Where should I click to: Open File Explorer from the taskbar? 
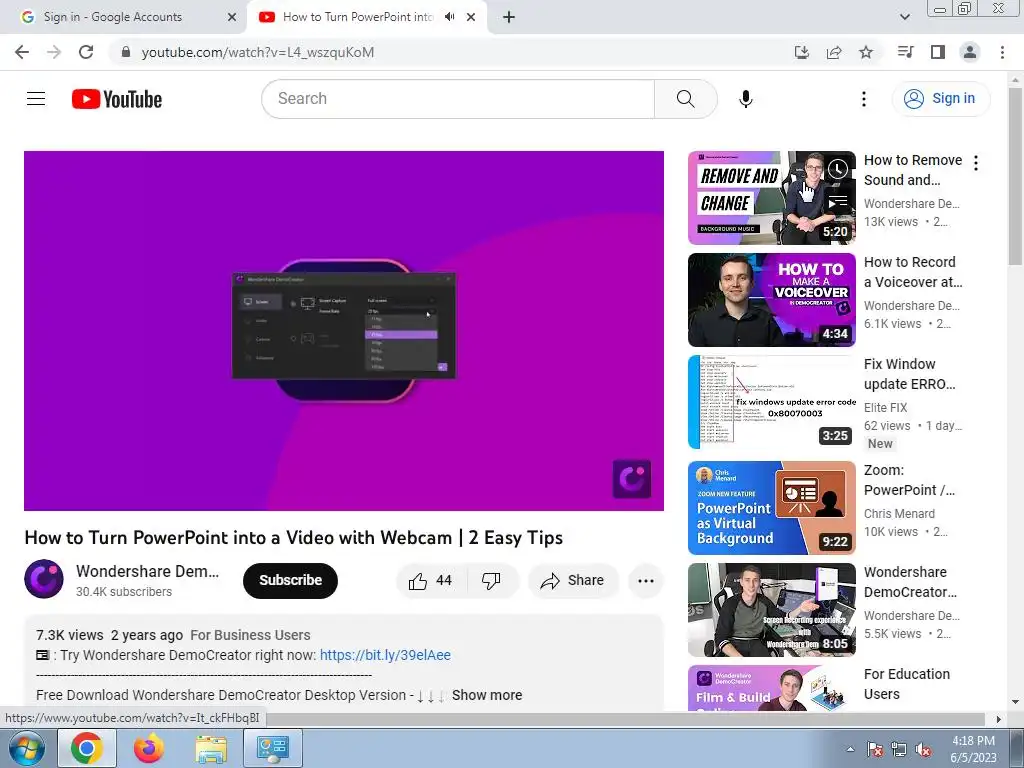pos(211,748)
